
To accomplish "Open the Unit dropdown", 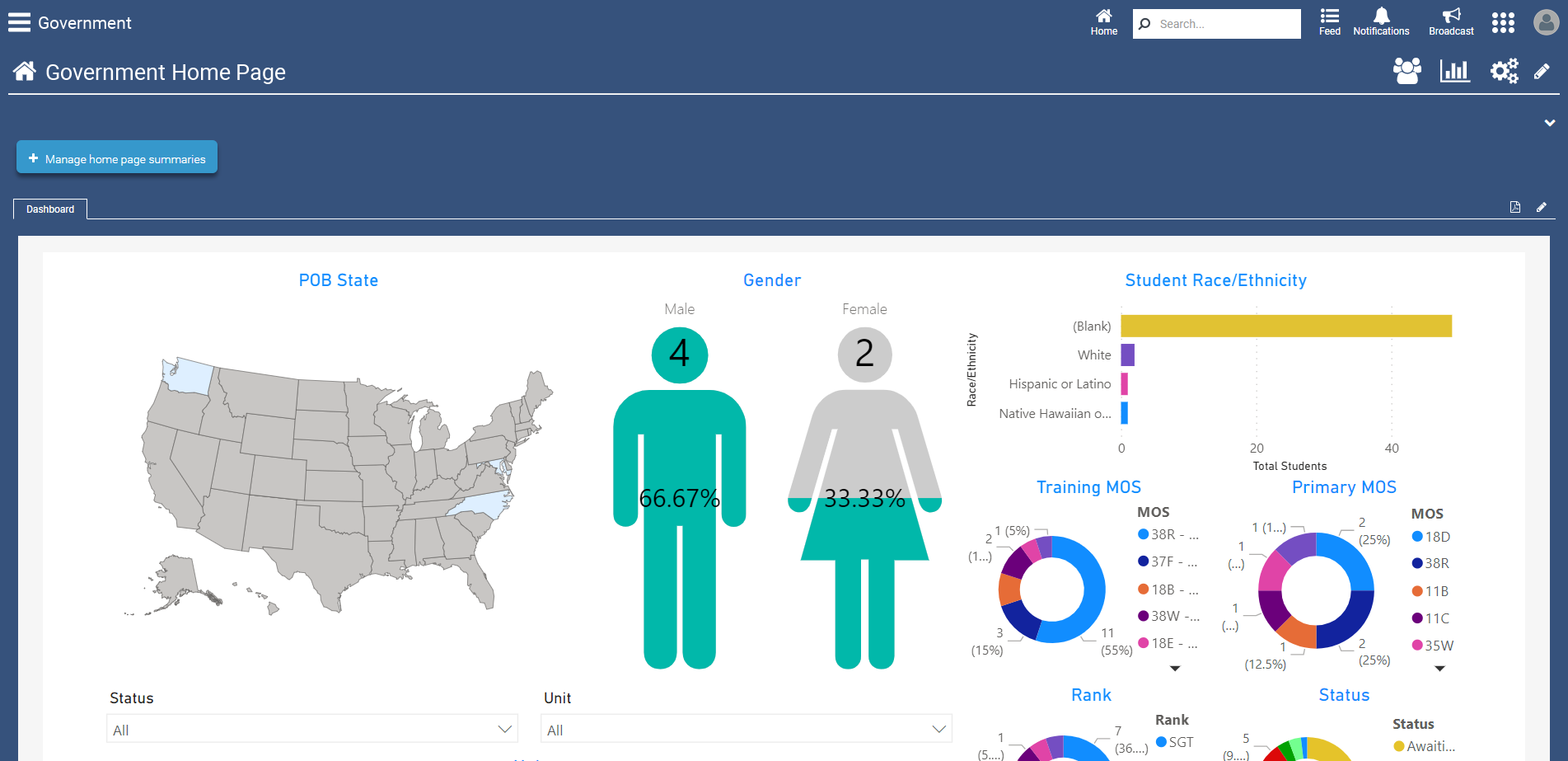I will pos(747,730).
